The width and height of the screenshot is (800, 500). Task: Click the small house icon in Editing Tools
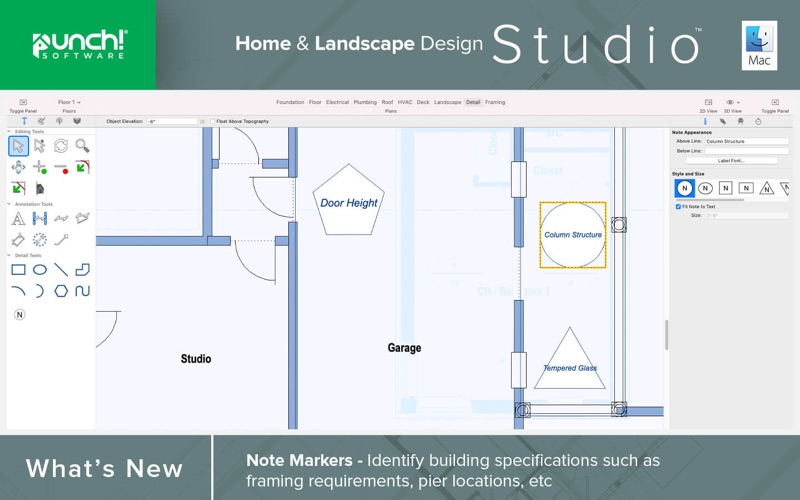click(x=40, y=188)
